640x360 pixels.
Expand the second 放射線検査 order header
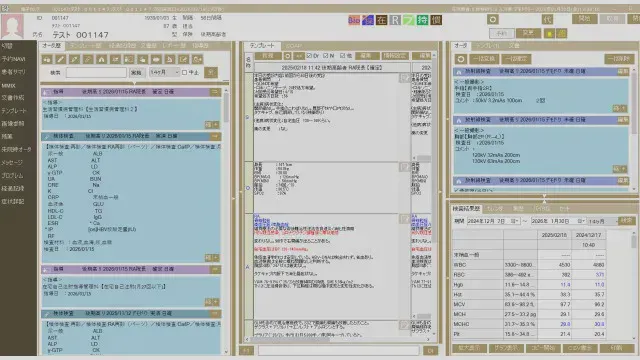point(540,120)
